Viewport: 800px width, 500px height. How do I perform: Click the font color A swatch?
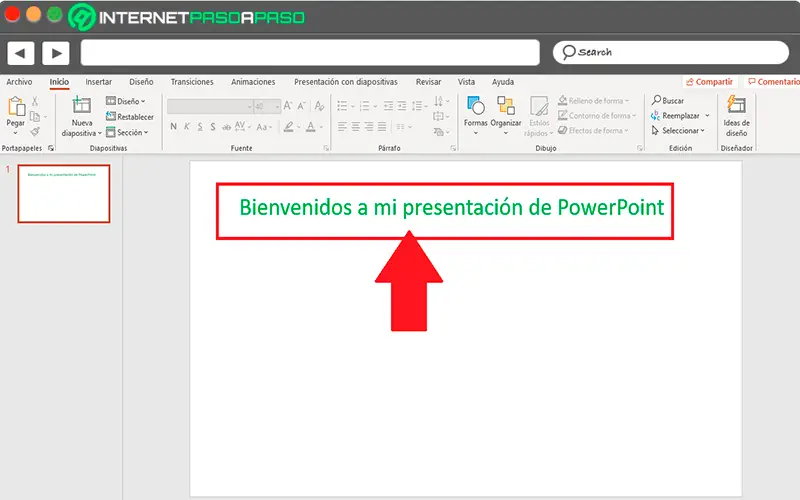(310, 127)
